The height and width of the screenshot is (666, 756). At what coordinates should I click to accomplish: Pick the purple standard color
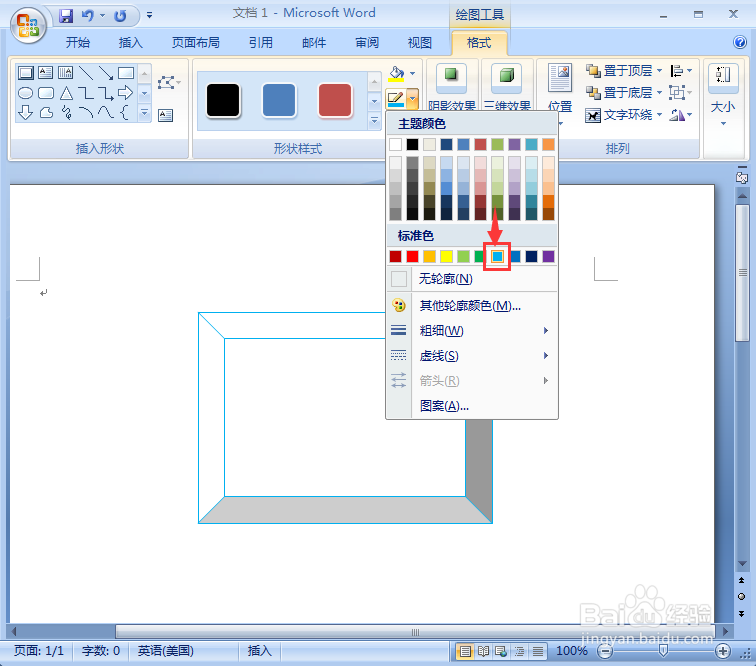pos(548,257)
